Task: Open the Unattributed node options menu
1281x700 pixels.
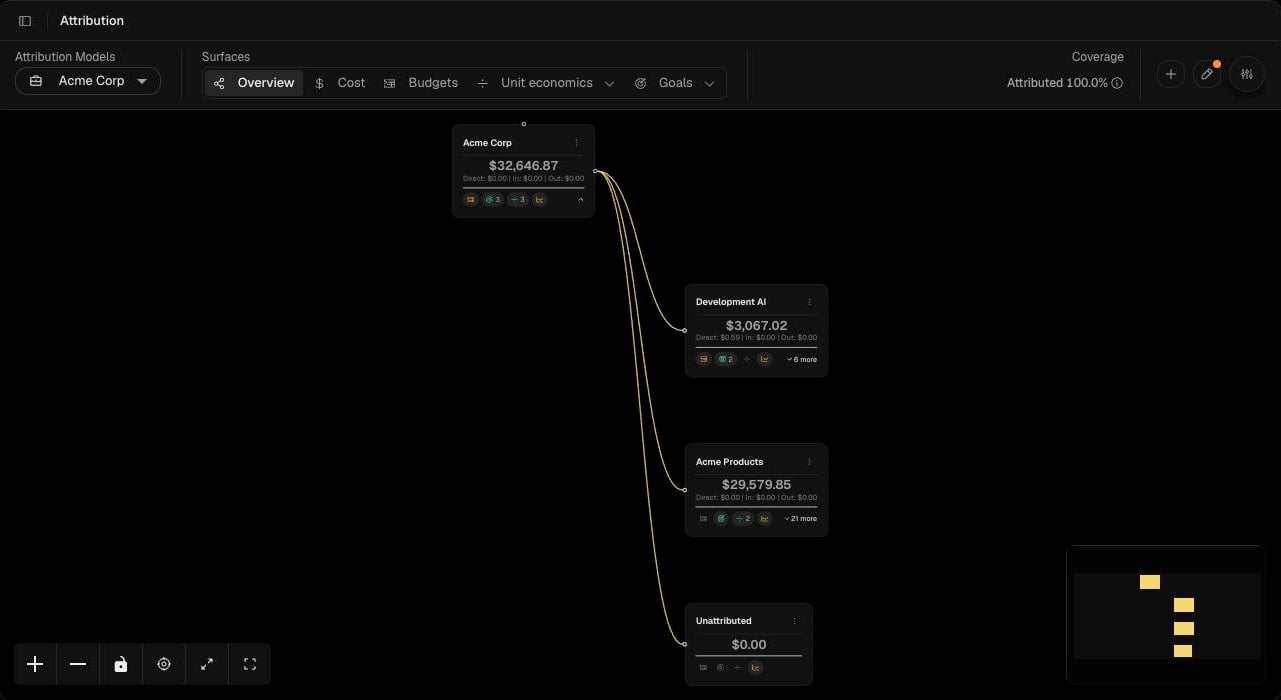Action: [794, 621]
